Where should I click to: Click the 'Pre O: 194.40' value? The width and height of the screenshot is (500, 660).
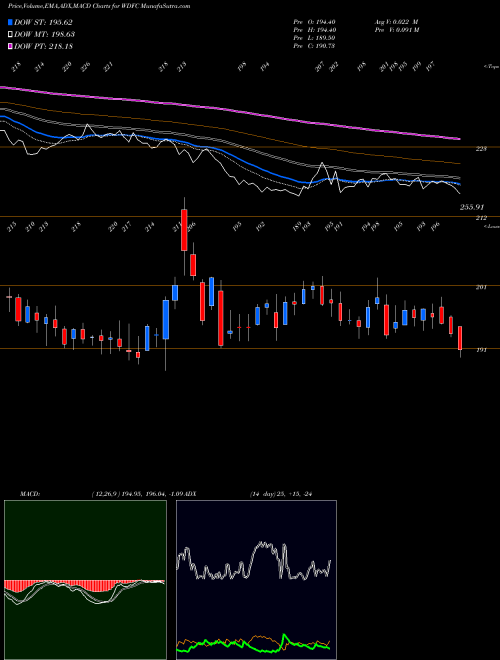pyautogui.click(x=314, y=22)
